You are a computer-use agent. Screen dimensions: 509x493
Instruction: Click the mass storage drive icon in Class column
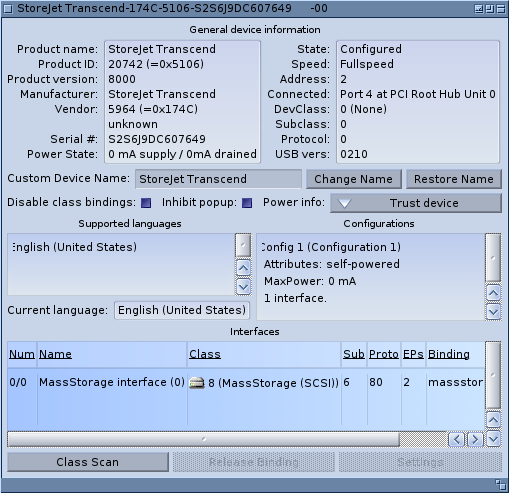click(x=197, y=382)
